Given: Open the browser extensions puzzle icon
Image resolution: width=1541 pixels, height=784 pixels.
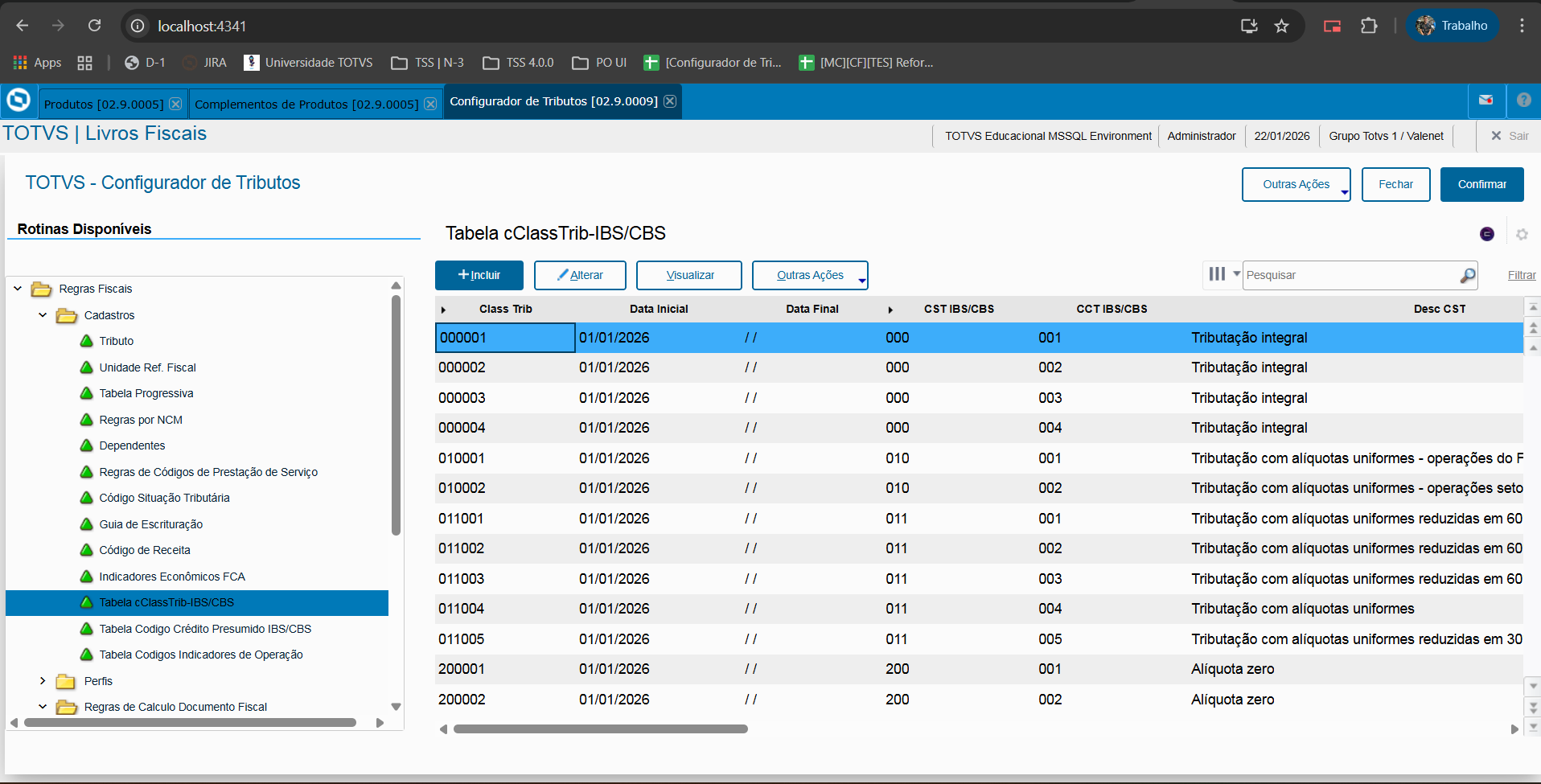Looking at the screenshot, I should [x=1369, y=26].
